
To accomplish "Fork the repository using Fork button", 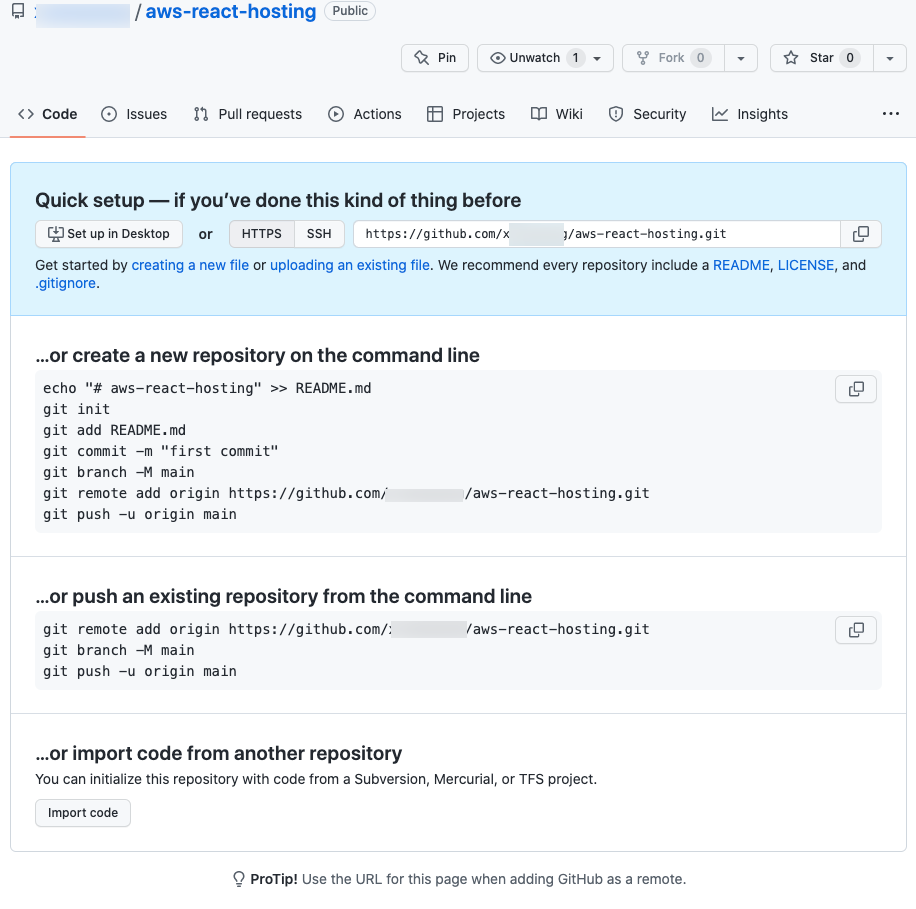I will (673, 58).
